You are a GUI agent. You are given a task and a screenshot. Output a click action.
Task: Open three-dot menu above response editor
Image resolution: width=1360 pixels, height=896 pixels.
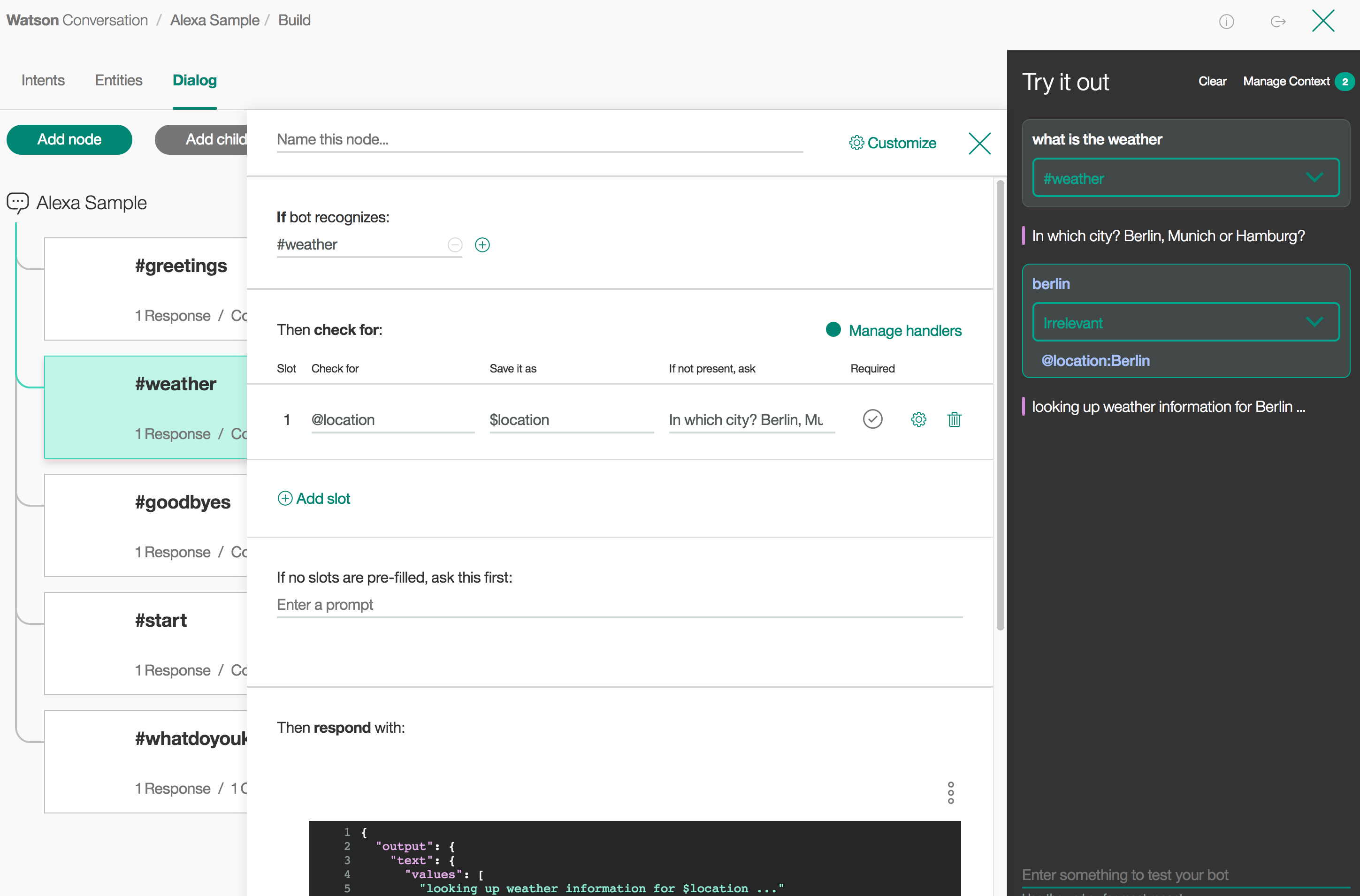(951, 793)
